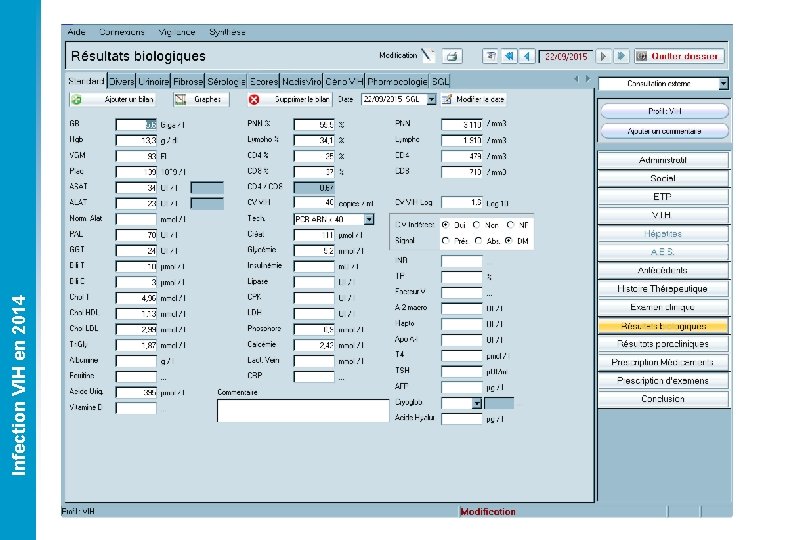Open the Administratif section
The height and width of the screenshot is (540, 810).
click(663, 160)
